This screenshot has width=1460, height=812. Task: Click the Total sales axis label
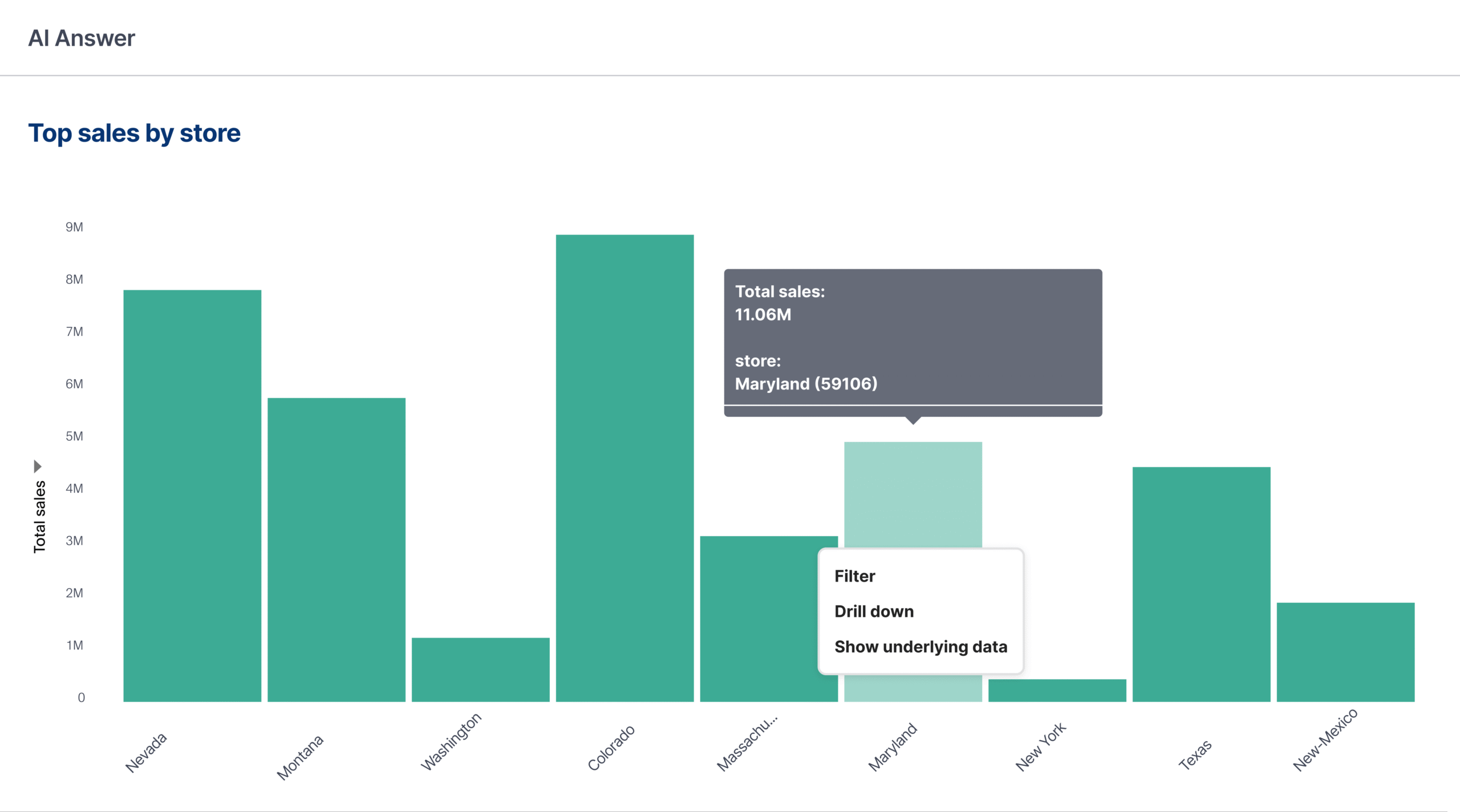(x=39, y=517)
